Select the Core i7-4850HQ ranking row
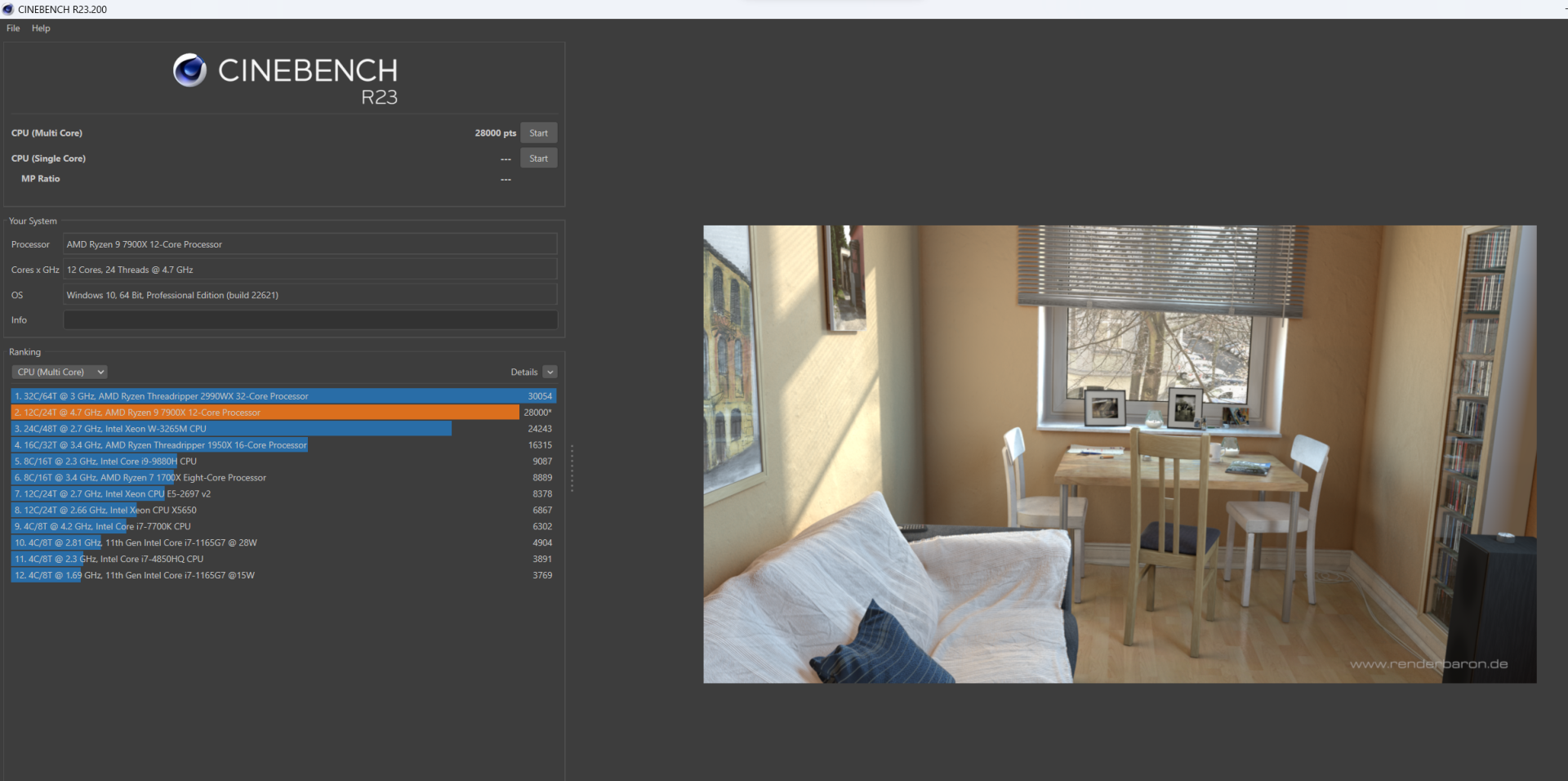Image resolution: width=1568 pixels, height=781 pixels. point(284,560)
